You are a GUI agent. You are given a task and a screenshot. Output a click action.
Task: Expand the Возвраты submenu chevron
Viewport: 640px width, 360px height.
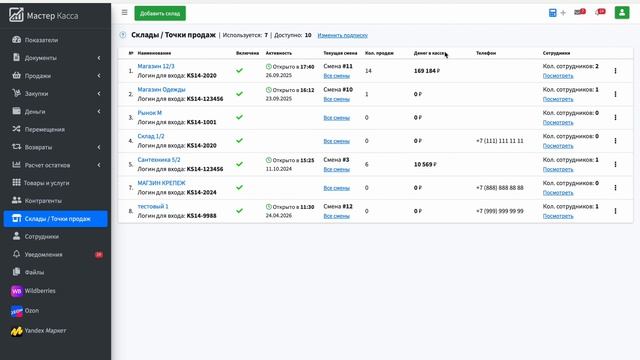click(99, 147)
